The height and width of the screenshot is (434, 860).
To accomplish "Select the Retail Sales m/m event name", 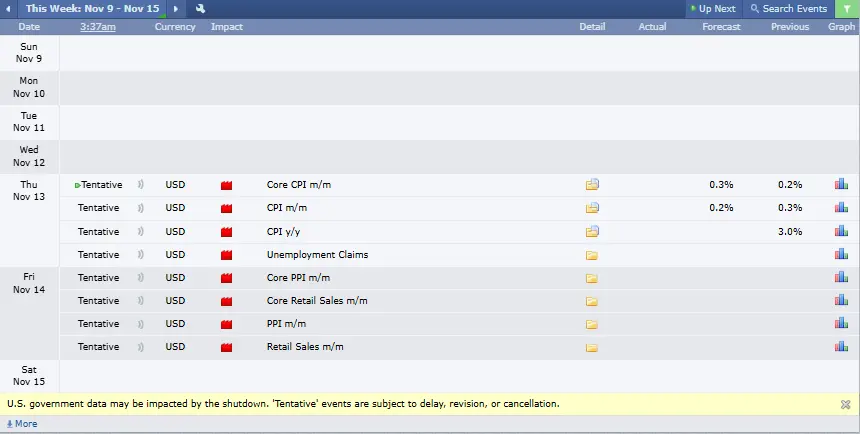I will click(305, 347).
